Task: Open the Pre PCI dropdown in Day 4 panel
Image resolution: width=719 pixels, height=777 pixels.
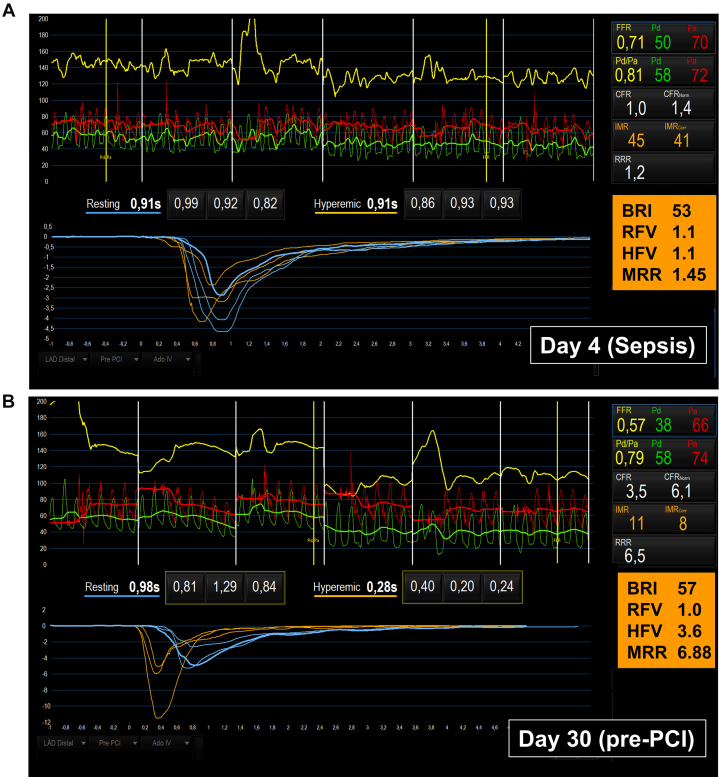Action: [x=117, y=359]
